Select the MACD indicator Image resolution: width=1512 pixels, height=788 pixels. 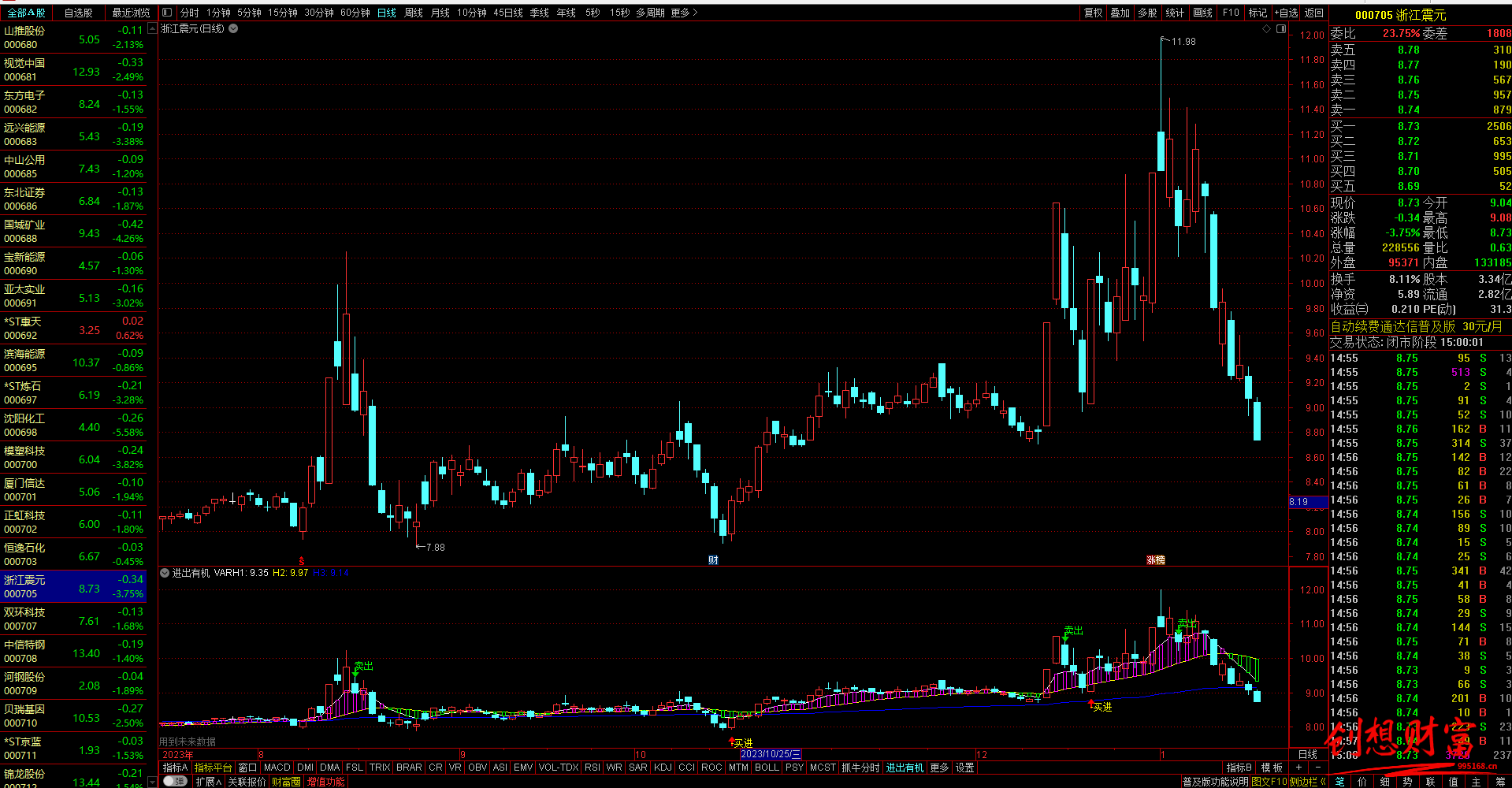(277, 767)
